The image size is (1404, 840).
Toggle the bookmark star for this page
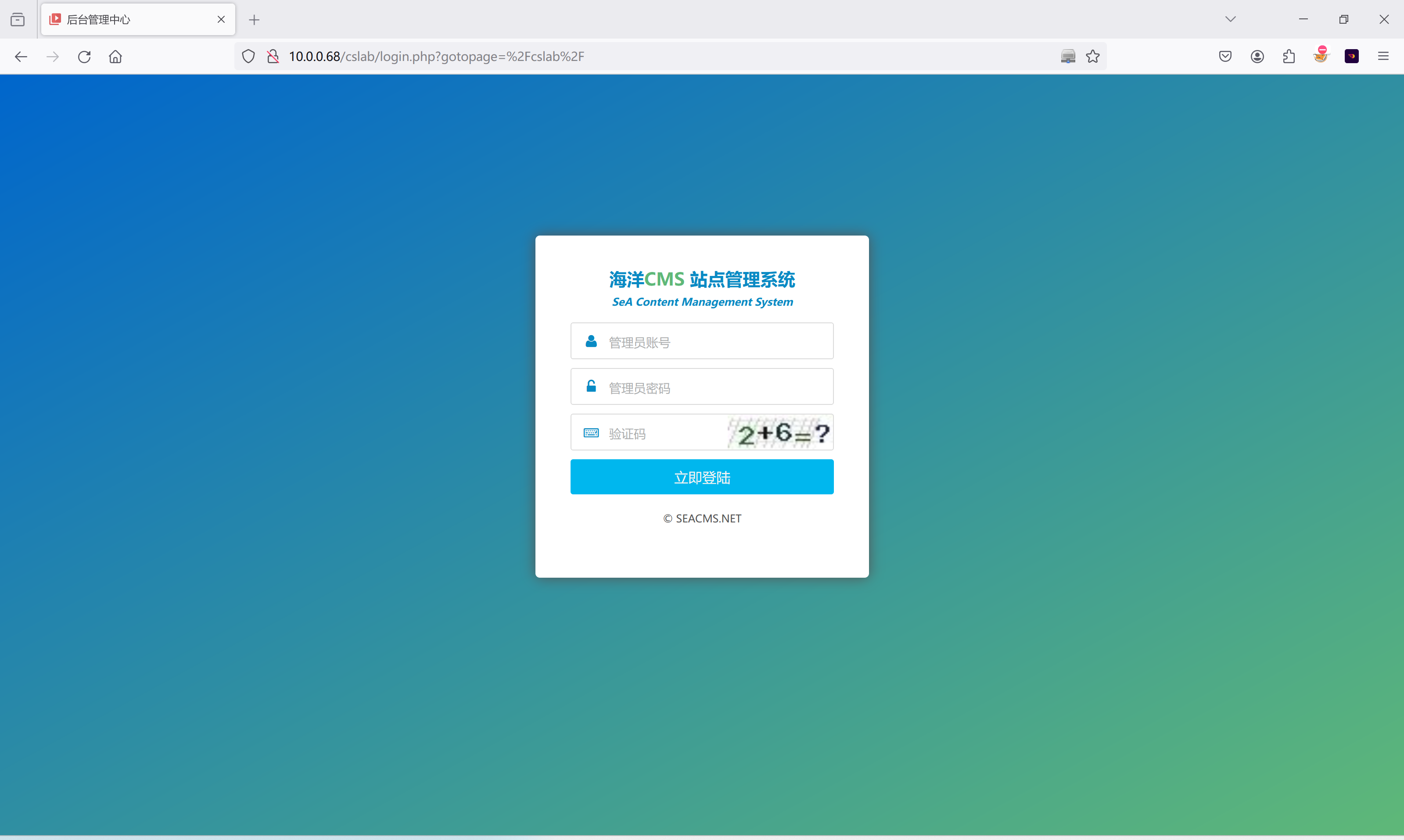(x=1092, y=56)
